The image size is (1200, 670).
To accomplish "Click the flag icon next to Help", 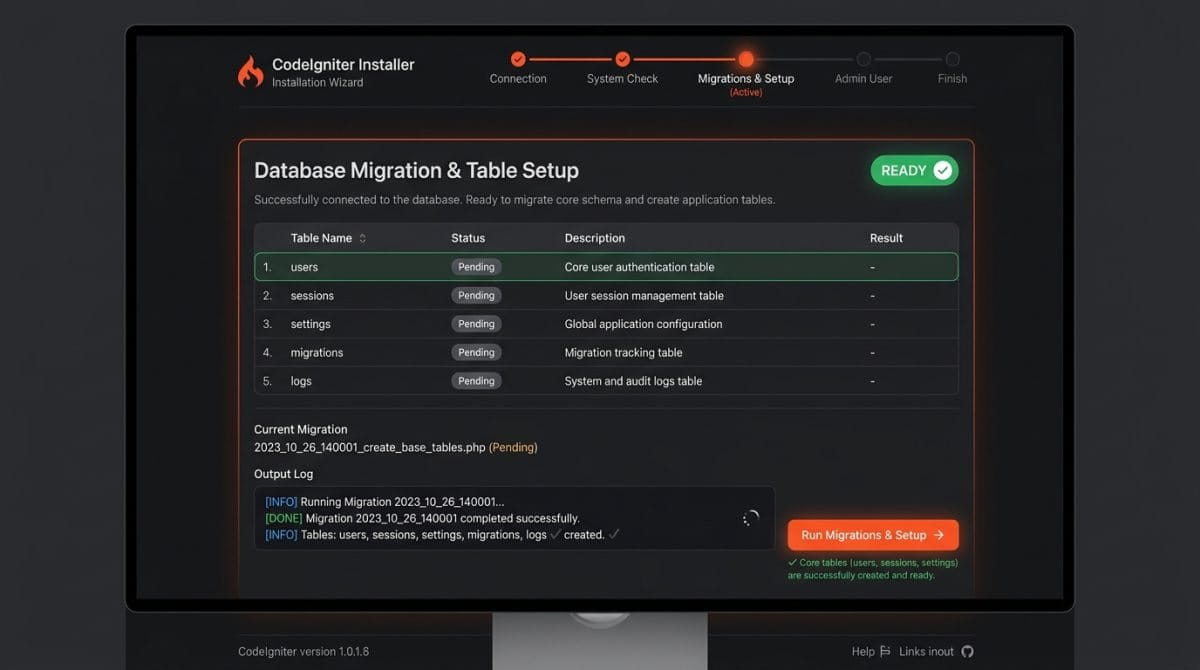I will (885, 651).
